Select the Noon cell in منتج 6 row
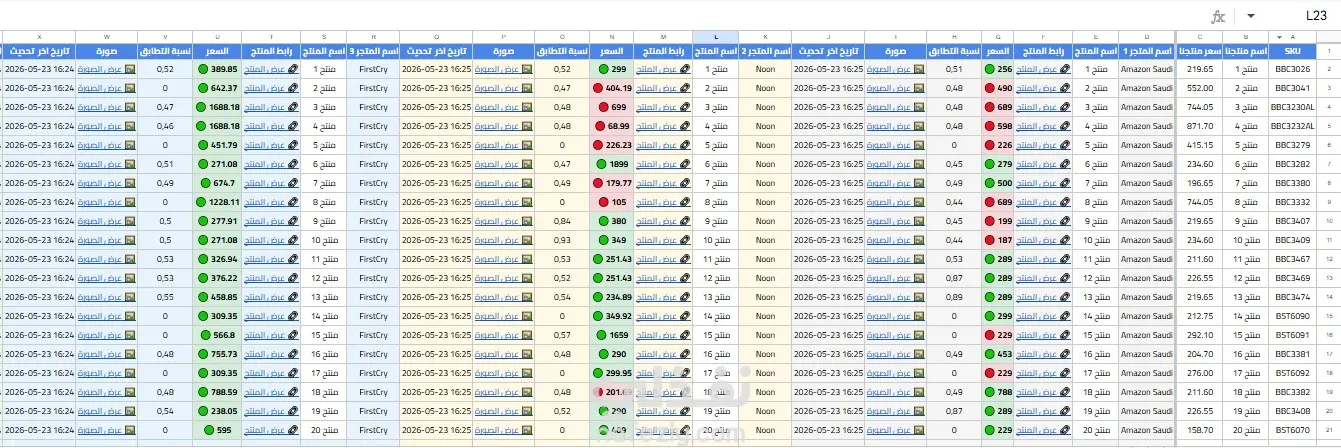 765,164
